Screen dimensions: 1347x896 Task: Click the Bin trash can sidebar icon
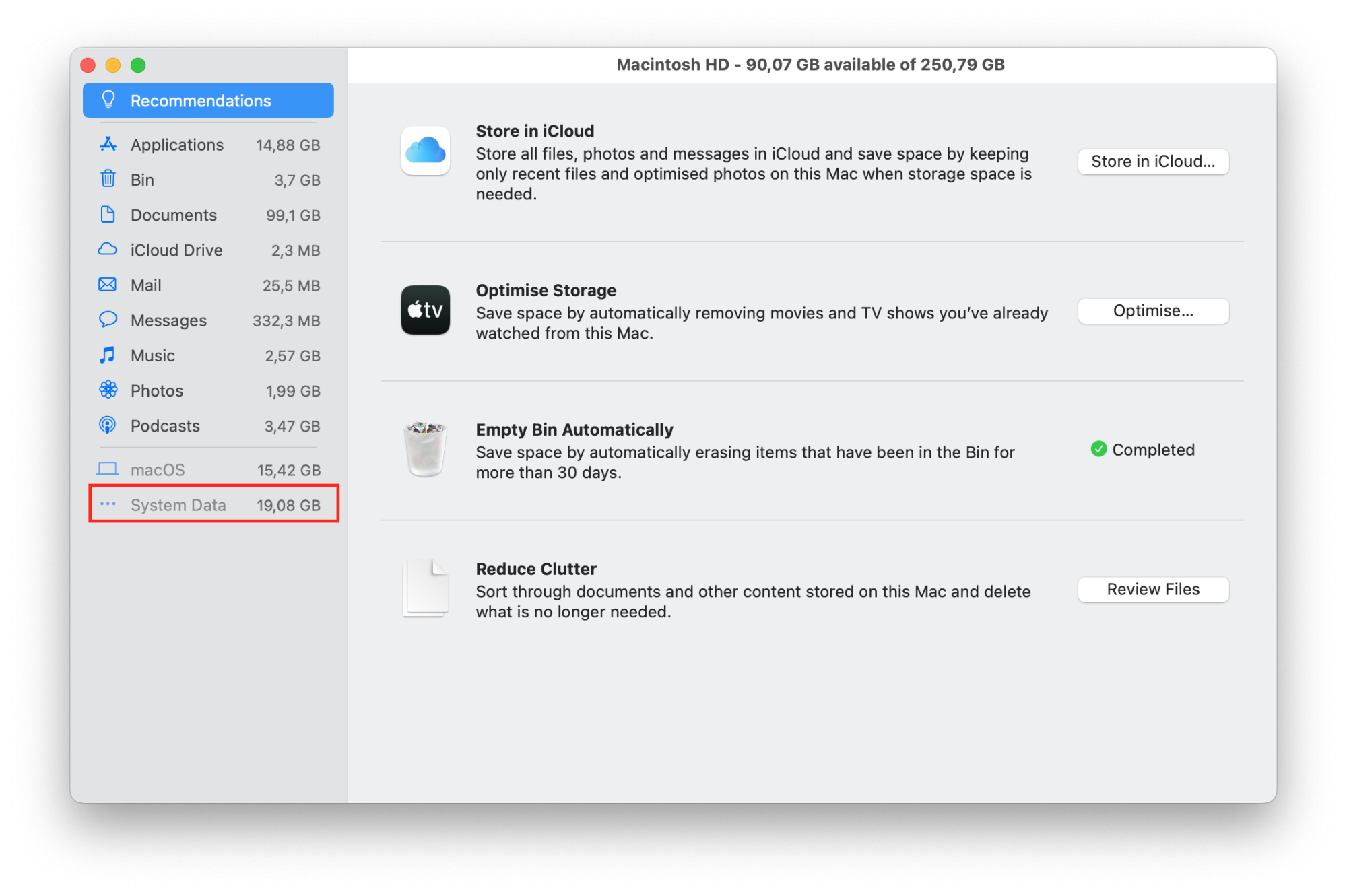click(x=108, y=179)
